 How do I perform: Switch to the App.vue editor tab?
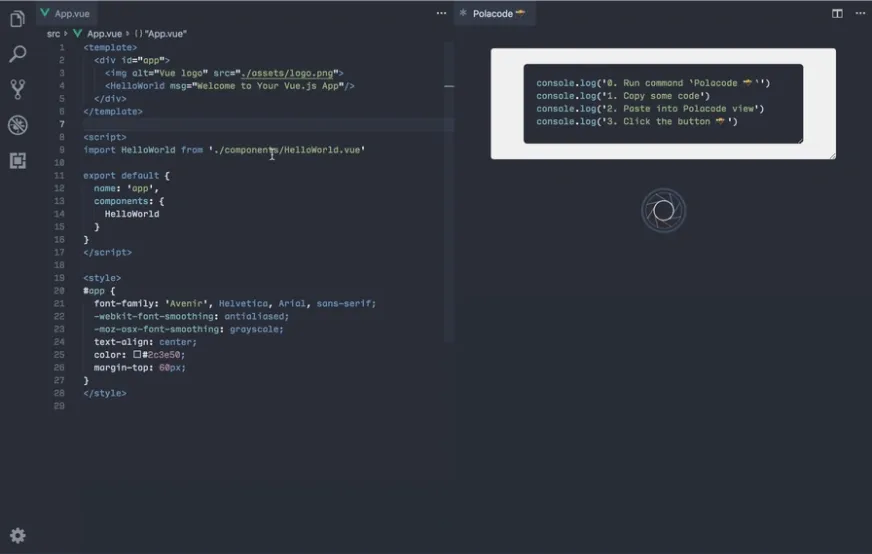coord(70,13)
